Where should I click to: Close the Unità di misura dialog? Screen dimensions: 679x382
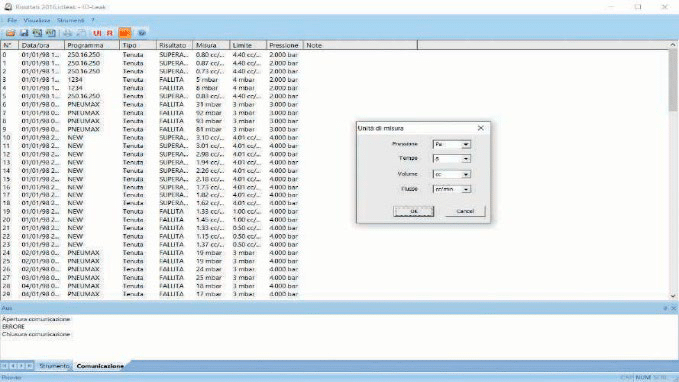(481, 128)
